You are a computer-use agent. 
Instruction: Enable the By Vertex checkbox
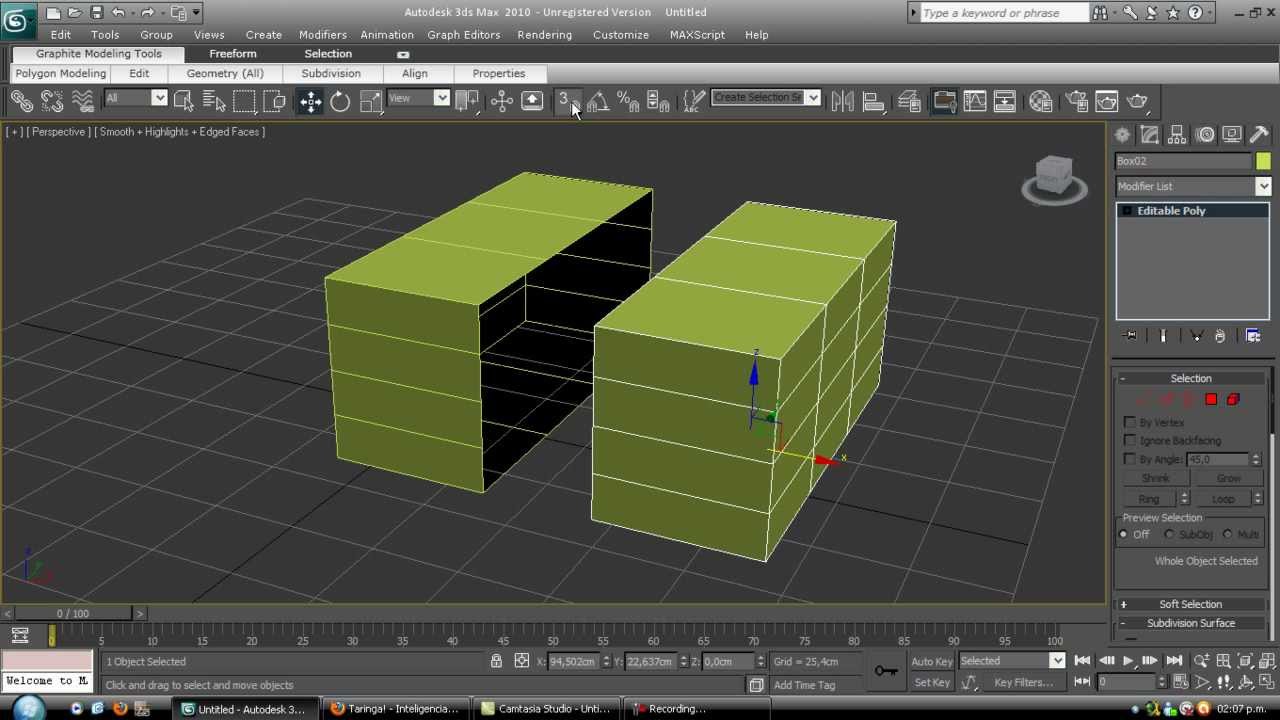click(1130, 423)
